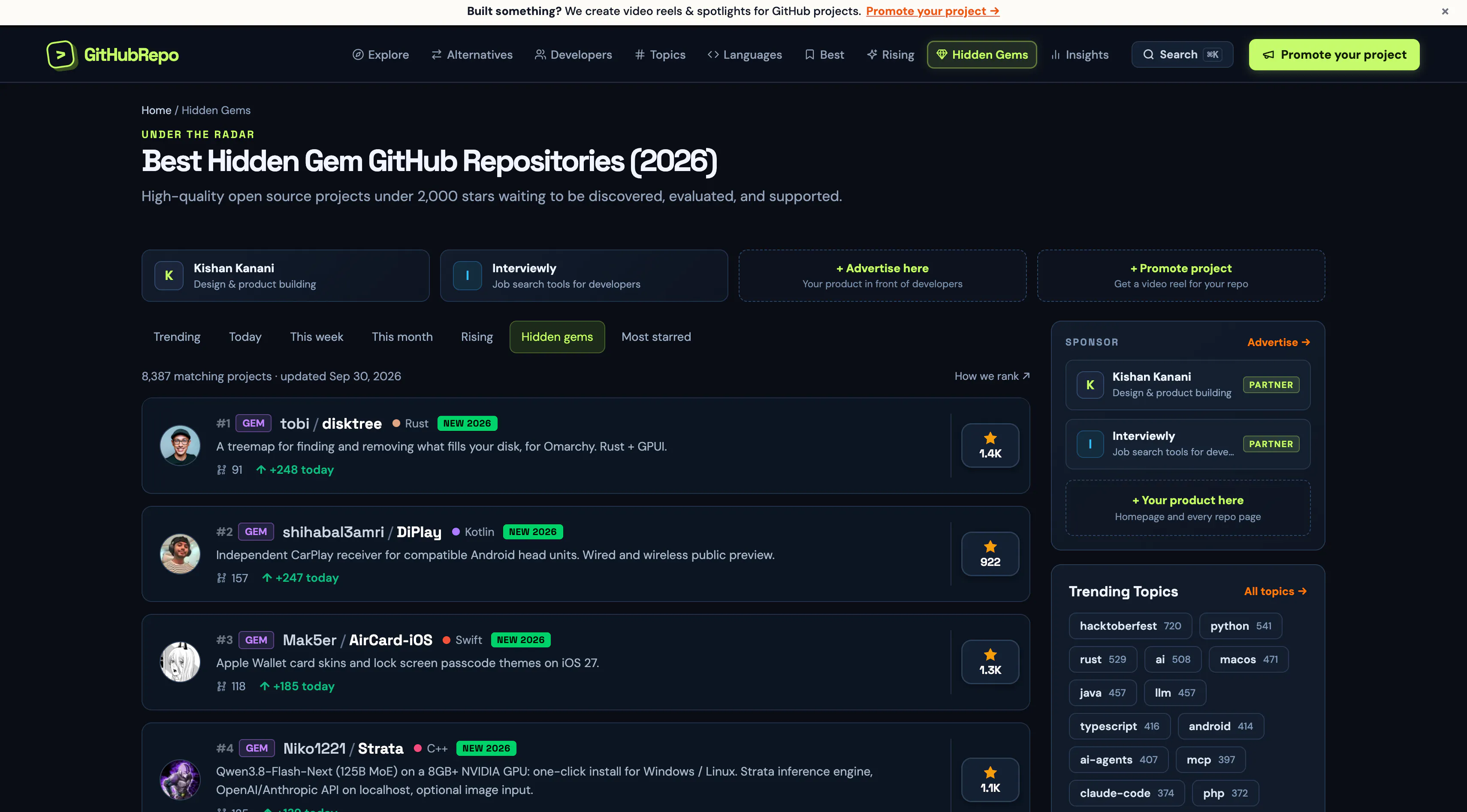1467x812 pixels.
Task: Select the hacktoberfest topic tag
Action: click(1130, 626)
